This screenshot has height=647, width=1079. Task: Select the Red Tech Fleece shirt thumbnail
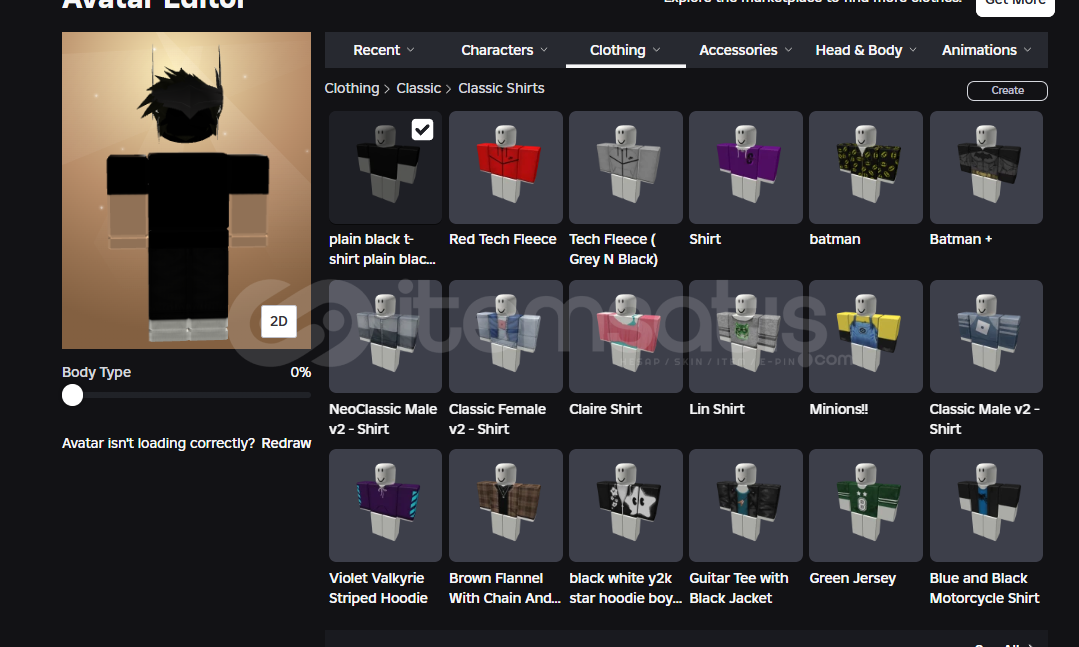coord(505,167)
